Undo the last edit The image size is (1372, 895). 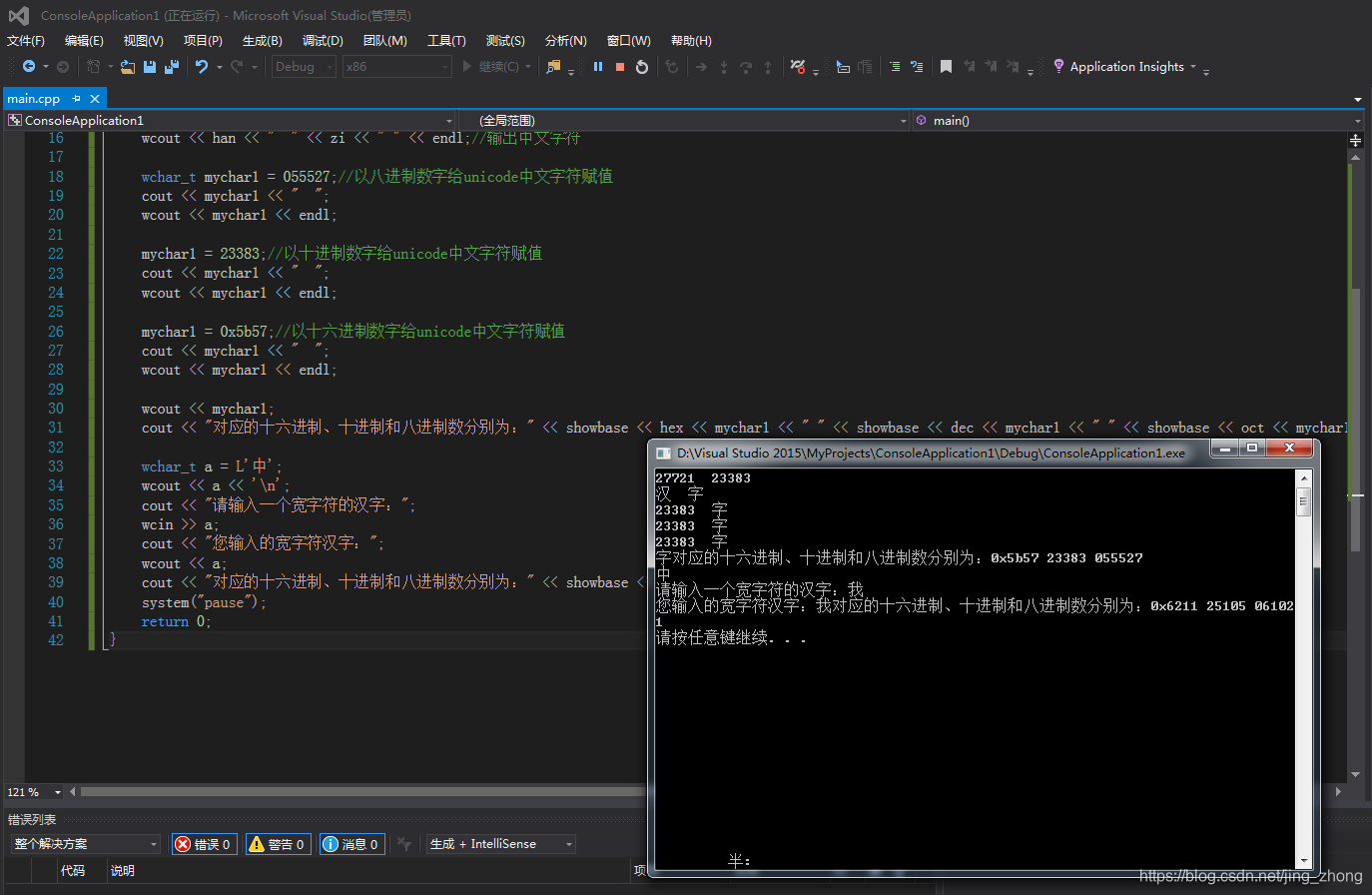(203, 66)
